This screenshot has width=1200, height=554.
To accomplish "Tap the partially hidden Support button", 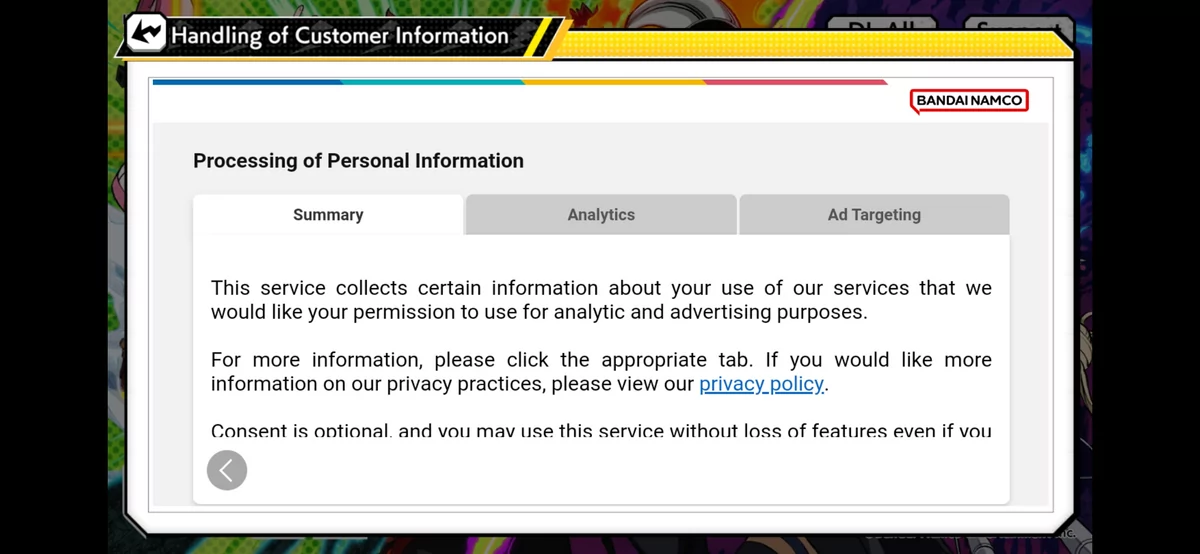I will (1017, 22).
